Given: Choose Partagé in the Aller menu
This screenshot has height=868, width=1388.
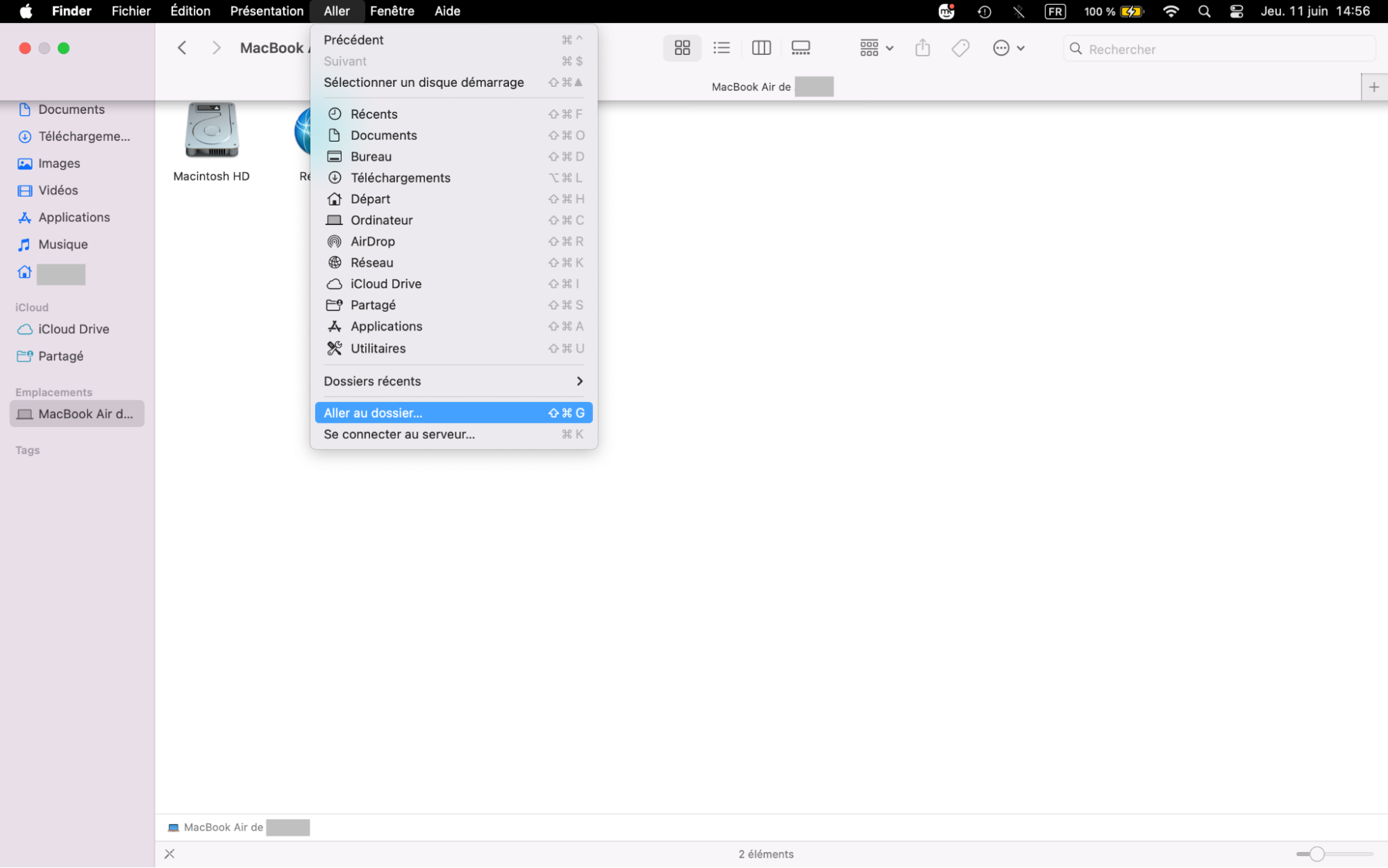Looking at the screenshot, I should (x=453, y=305).
